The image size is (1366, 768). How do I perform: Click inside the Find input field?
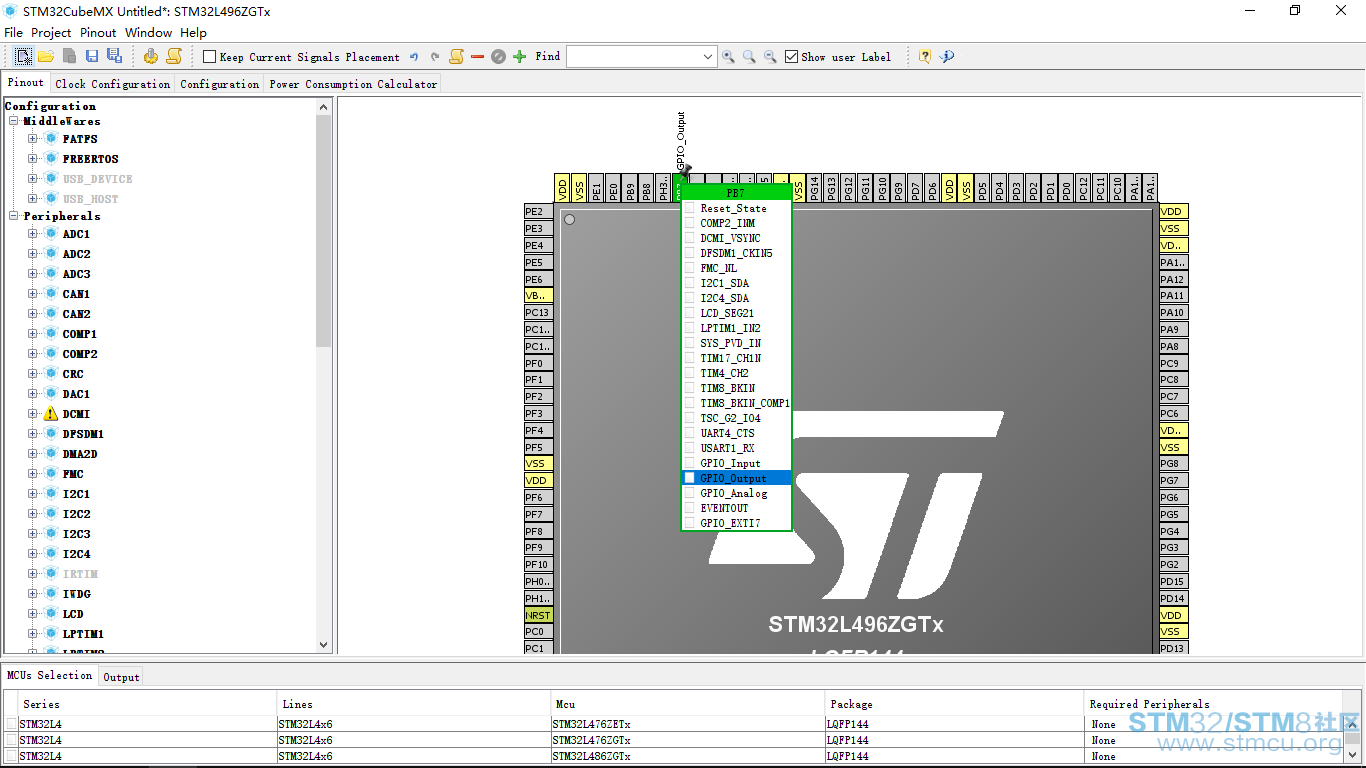tap(634, 57)
